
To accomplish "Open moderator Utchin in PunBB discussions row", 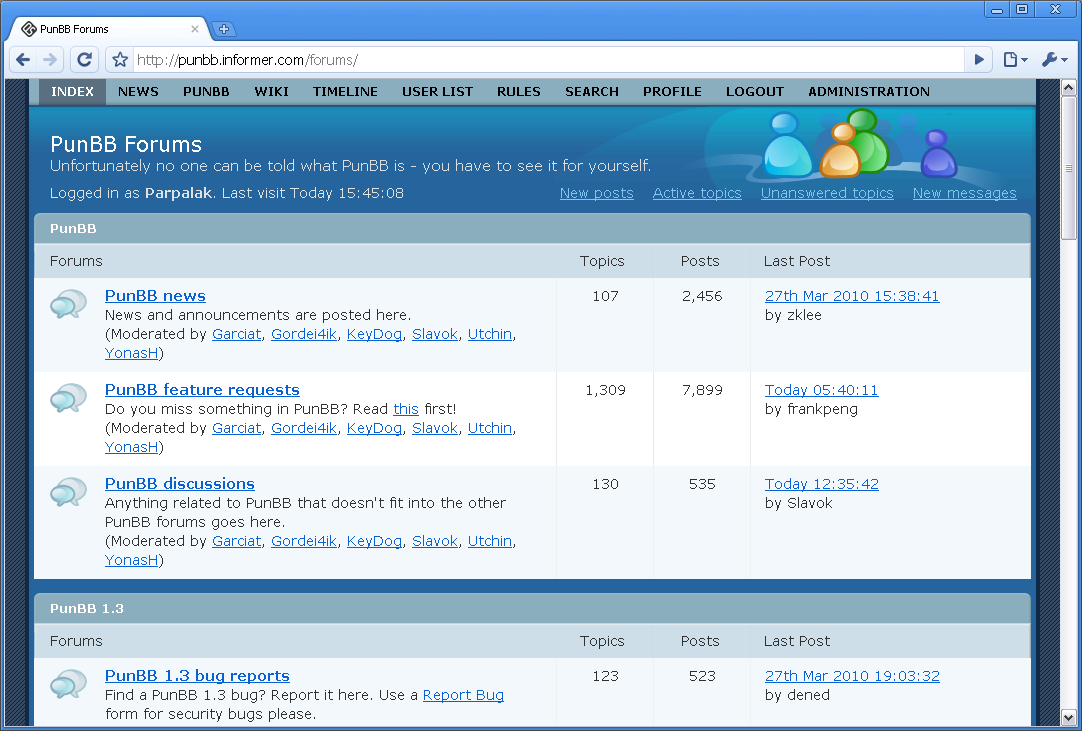I will tap(490, 541).
